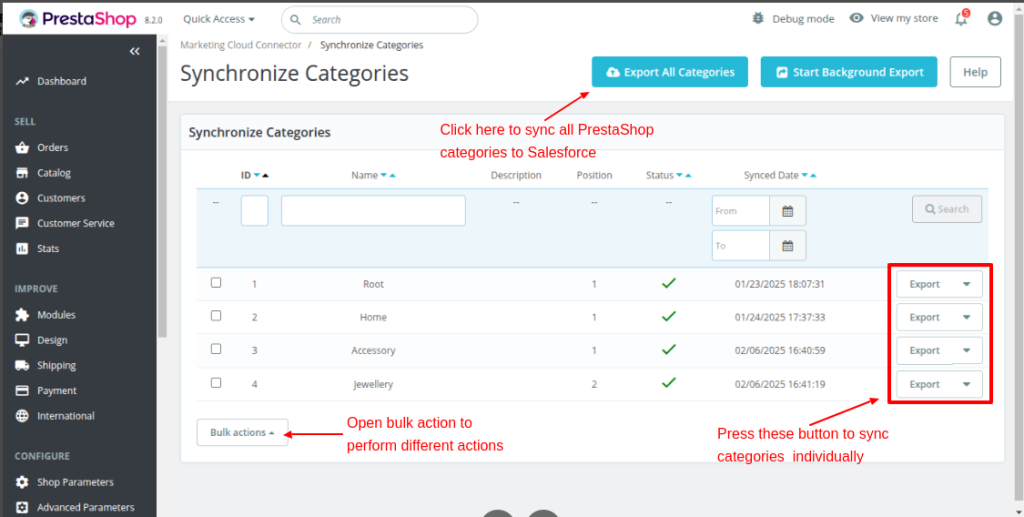Sort ID column descending arrow

(257, 175)
